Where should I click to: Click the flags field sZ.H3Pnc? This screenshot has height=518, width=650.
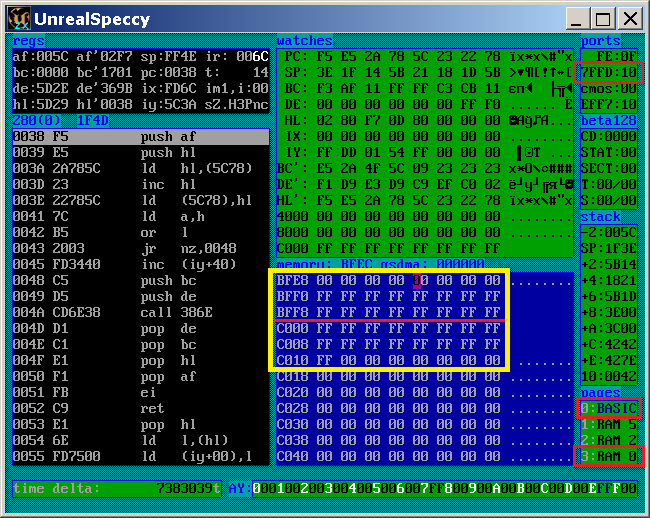click(x=237, y=104)
